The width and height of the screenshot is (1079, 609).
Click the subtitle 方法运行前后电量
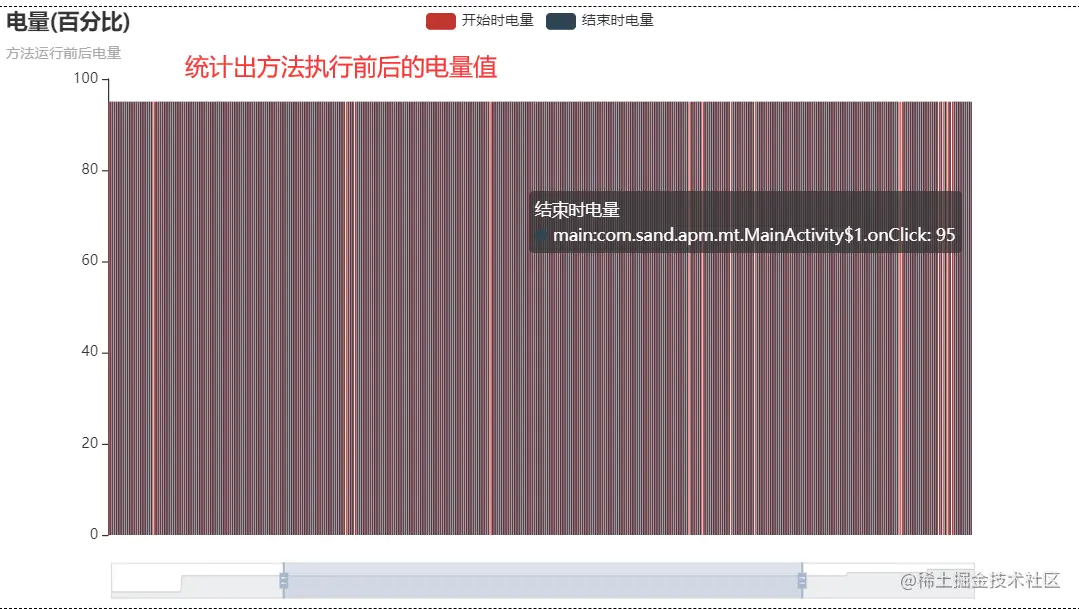click(x=62, y=54)
